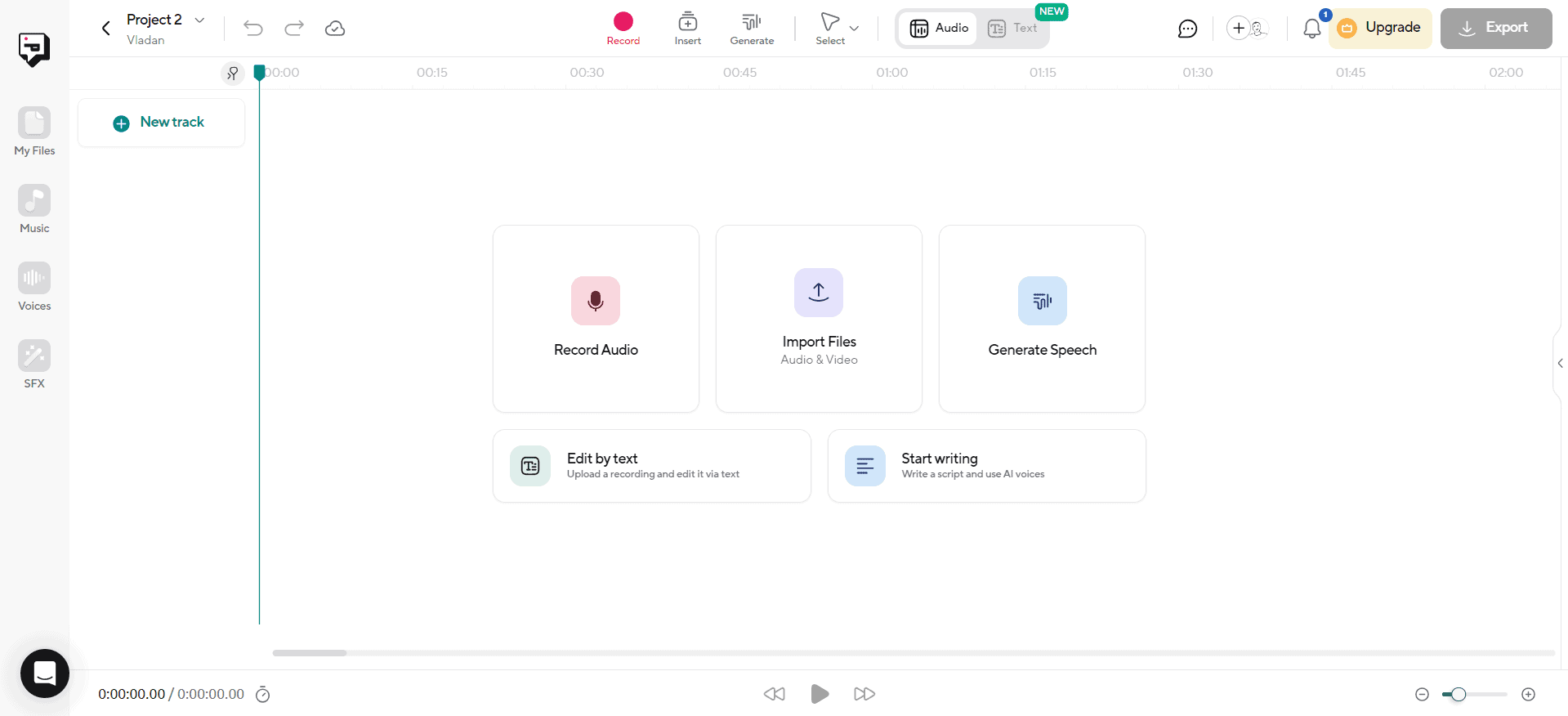
Task: Click the timeline marker pin icon
Action: (x=233, y=74)
